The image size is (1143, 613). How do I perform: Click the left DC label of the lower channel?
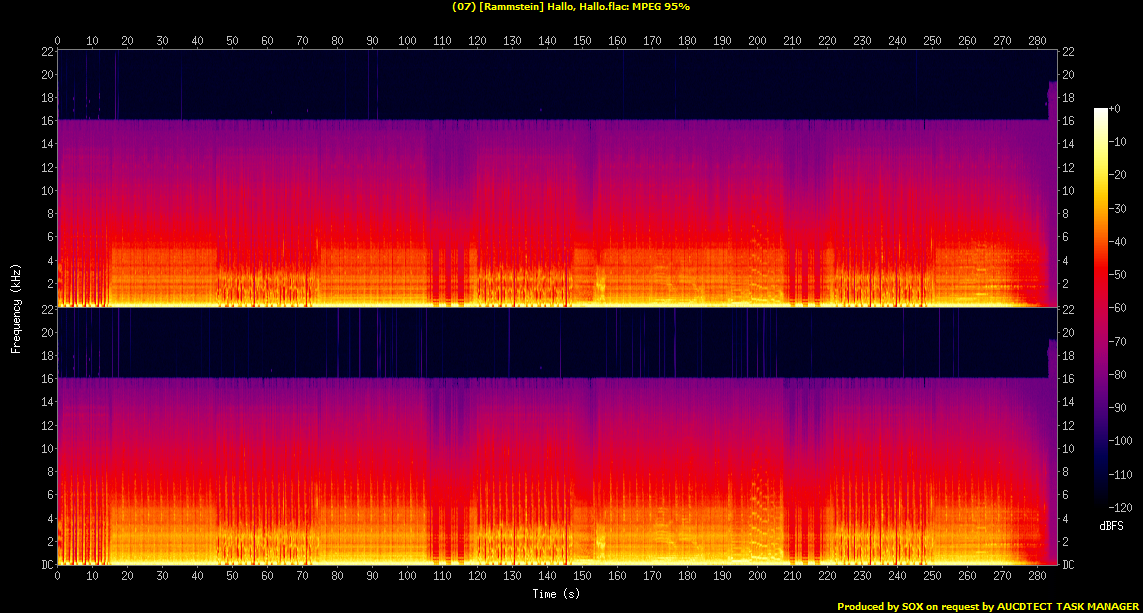click(46, 565)
